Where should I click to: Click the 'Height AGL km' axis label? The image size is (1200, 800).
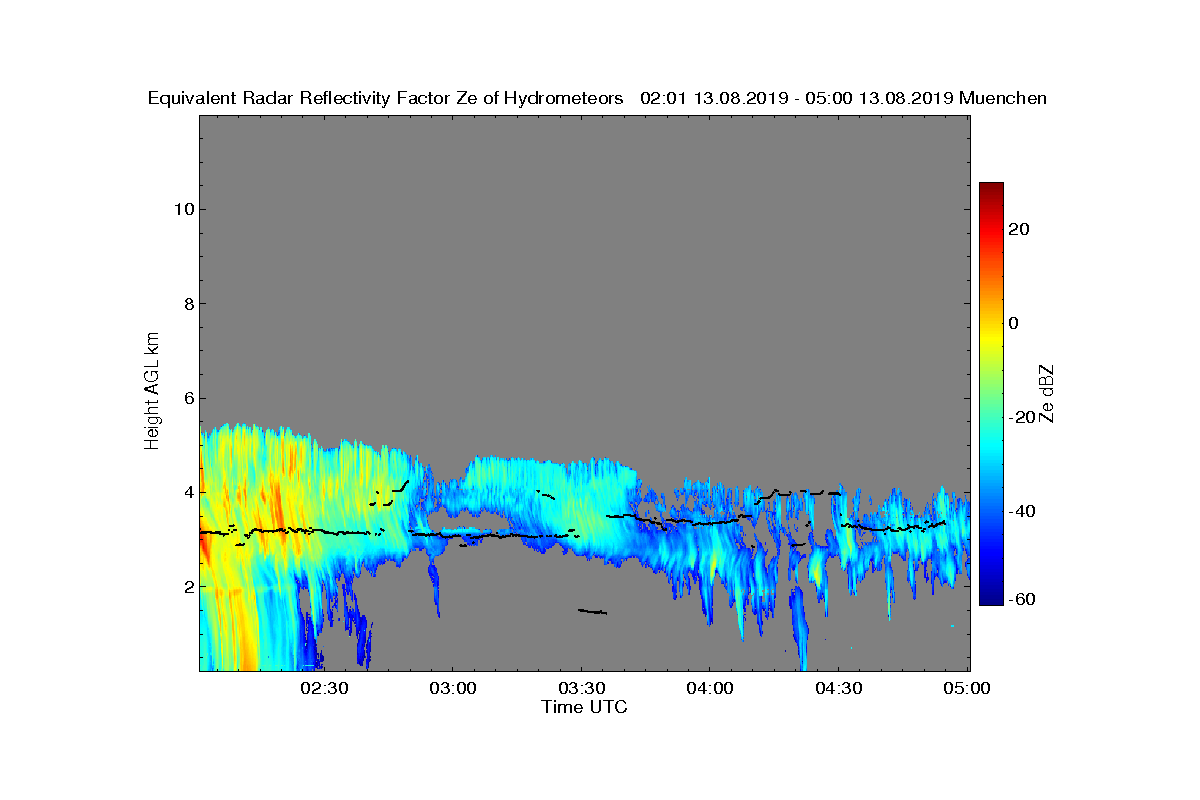[x=152, y=392]
